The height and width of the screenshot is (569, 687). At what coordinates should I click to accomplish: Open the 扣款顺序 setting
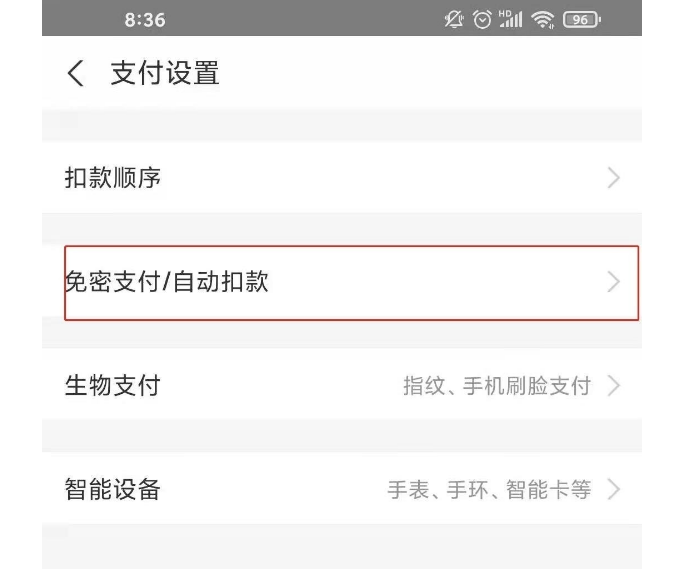point(113,178)
